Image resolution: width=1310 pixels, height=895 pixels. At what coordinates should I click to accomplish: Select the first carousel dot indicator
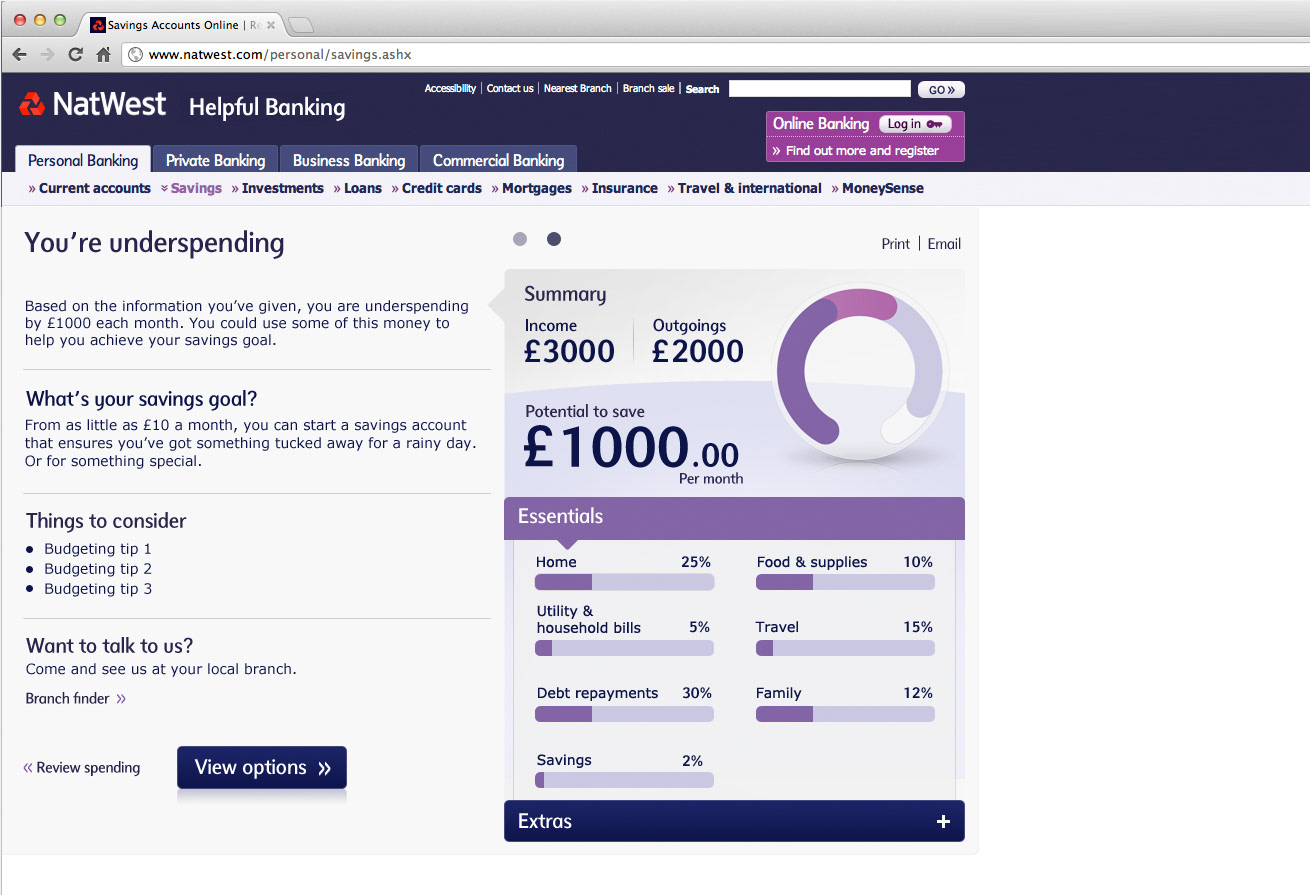pyautogui.click(x=519, y=239)
